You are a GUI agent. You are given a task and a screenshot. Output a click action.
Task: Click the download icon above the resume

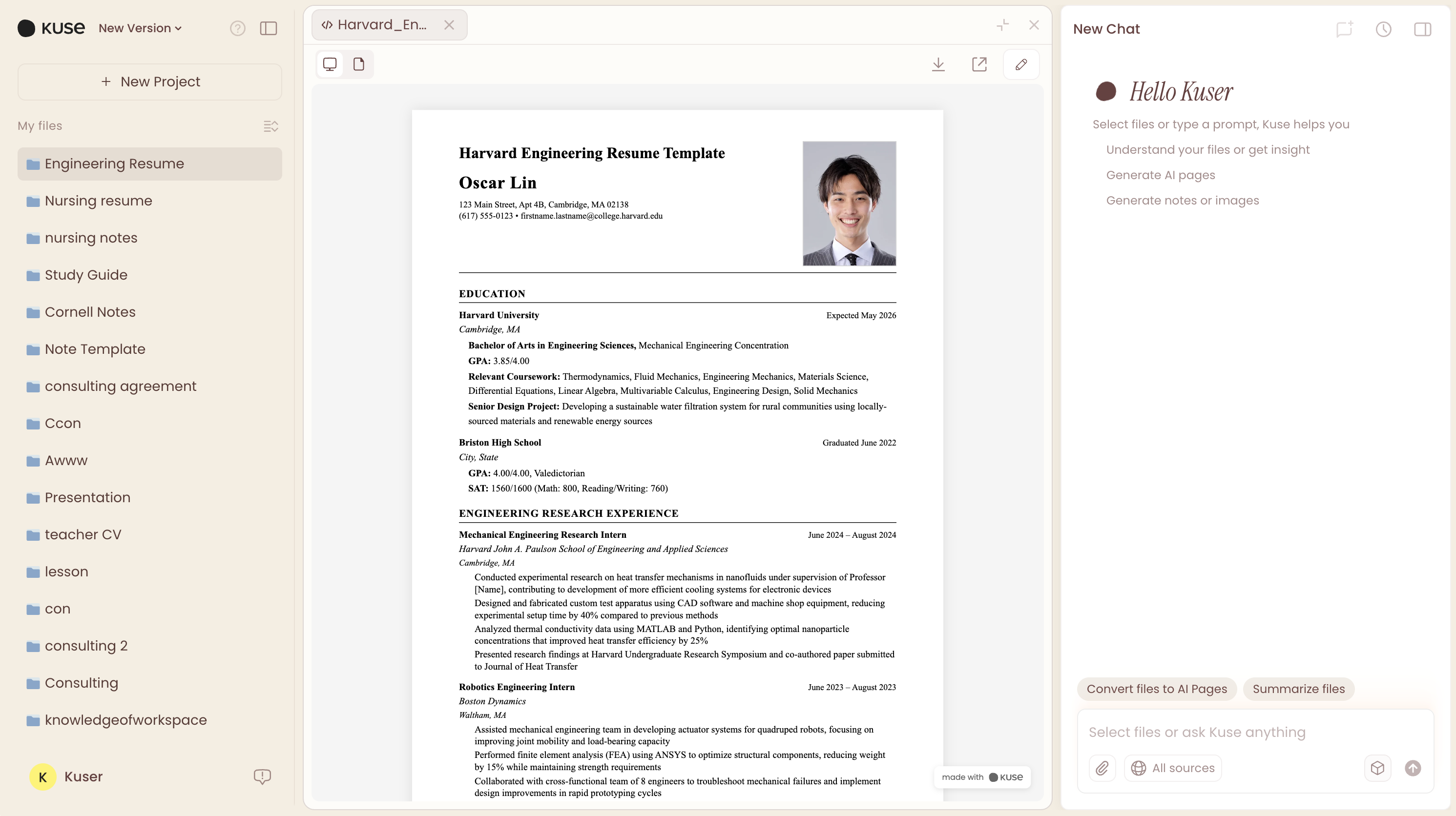click(x=938, y=64)
